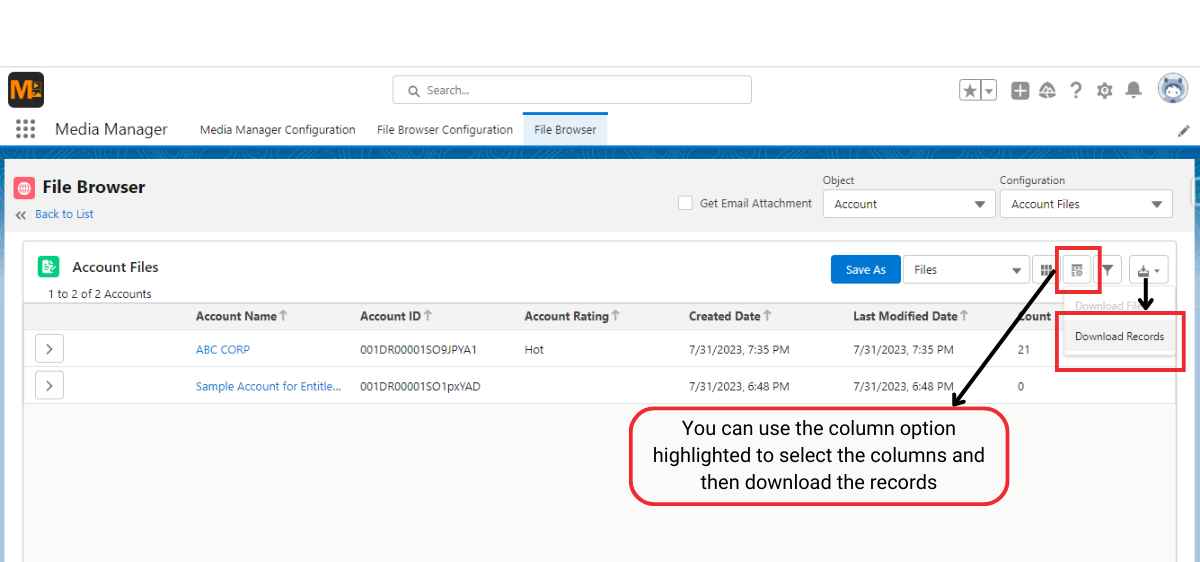
Task: Click the Save As button
Action: [866, 270]
